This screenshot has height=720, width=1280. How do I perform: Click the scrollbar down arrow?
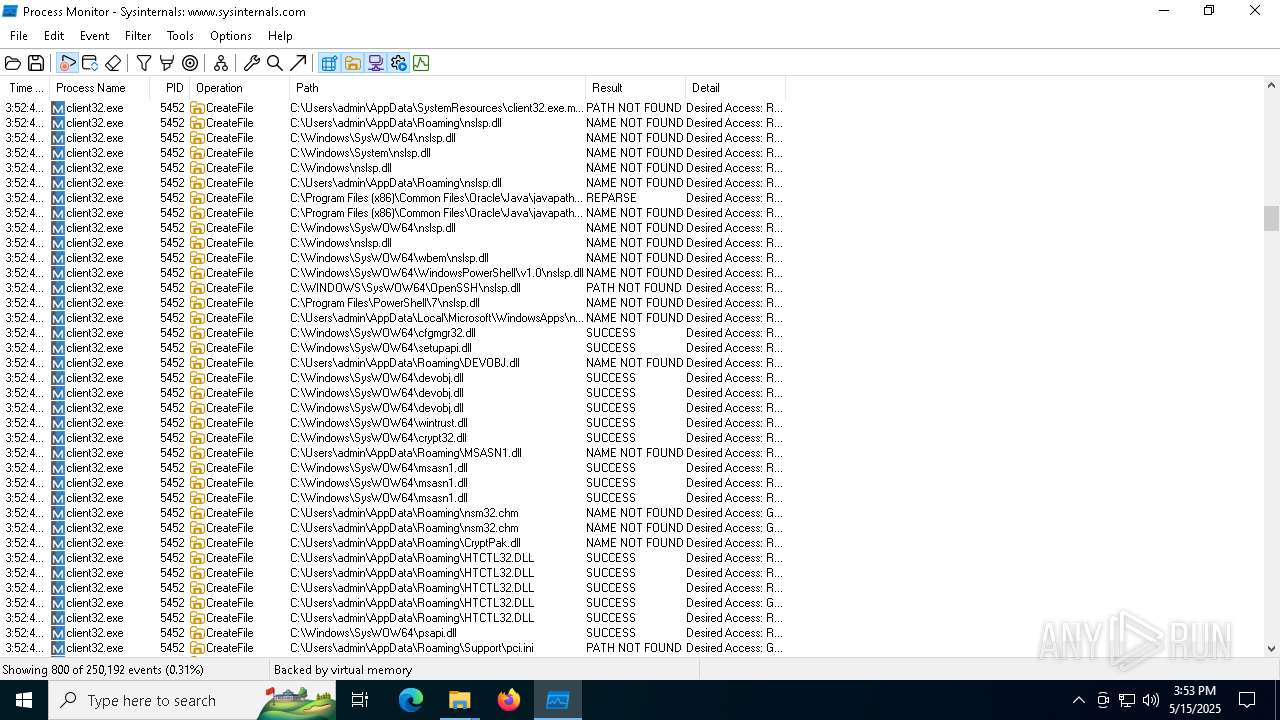(1271, 648)
